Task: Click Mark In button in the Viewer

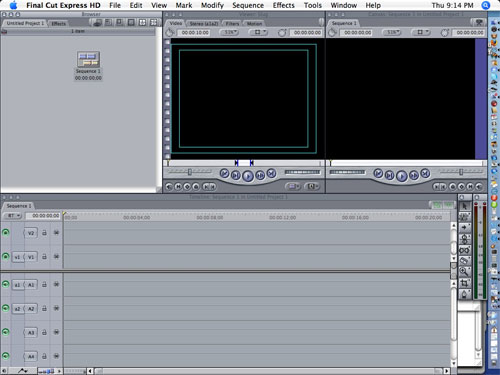Action: click(x=206, y=187)
